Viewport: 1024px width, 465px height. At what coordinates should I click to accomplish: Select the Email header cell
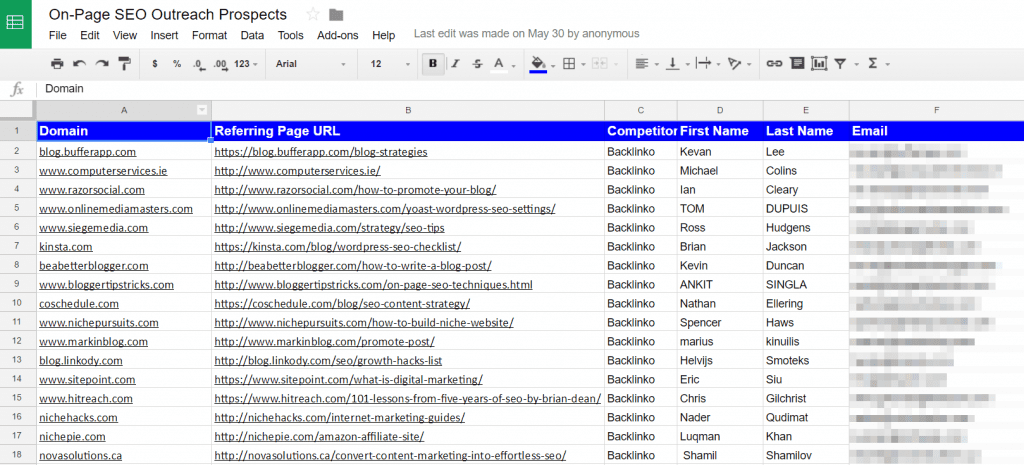coord(936,131)
